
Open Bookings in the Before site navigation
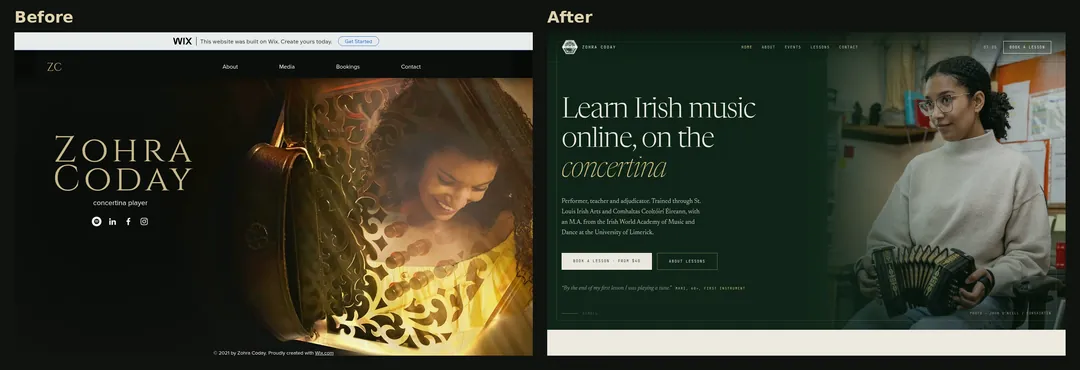point(348,67)
